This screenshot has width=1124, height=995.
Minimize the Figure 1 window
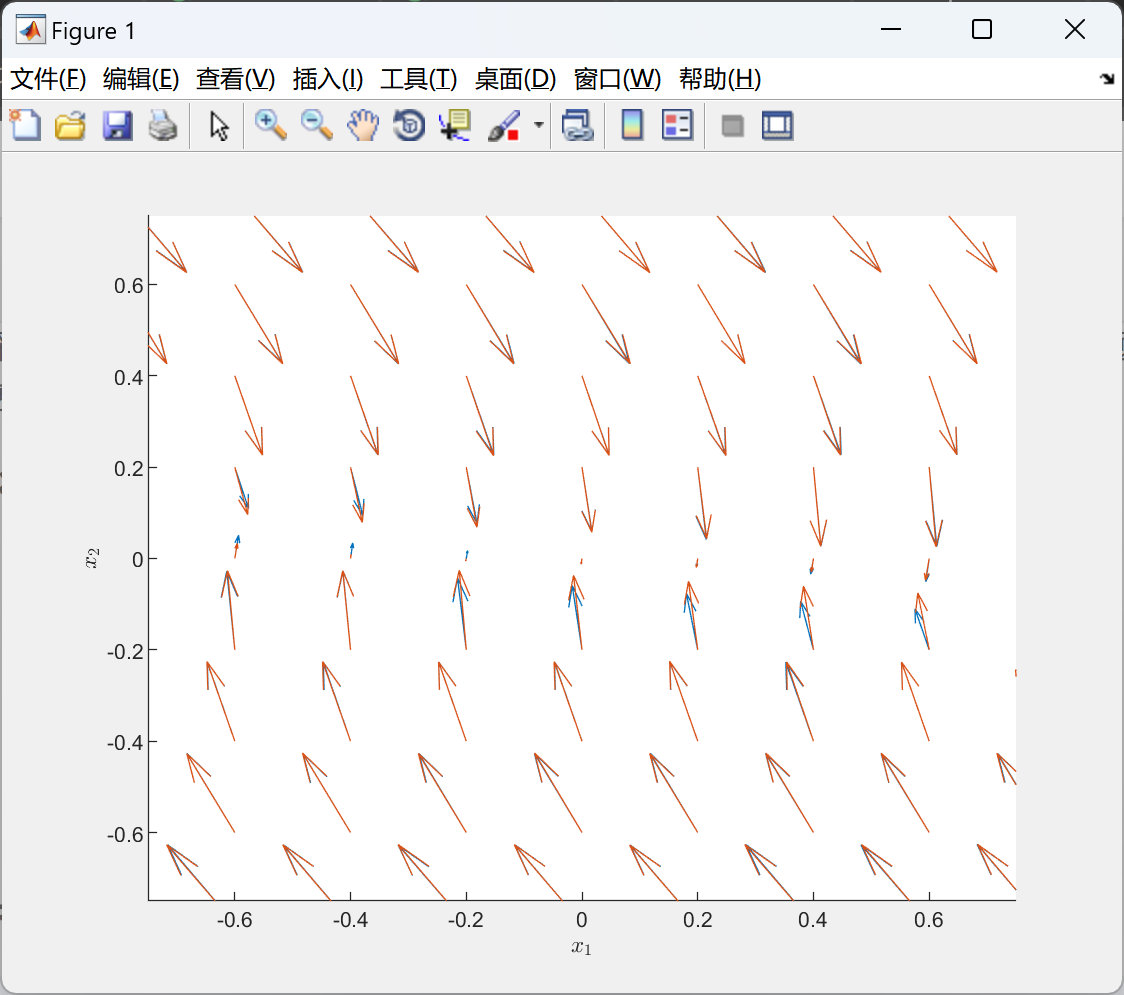[x=891, y=29]
